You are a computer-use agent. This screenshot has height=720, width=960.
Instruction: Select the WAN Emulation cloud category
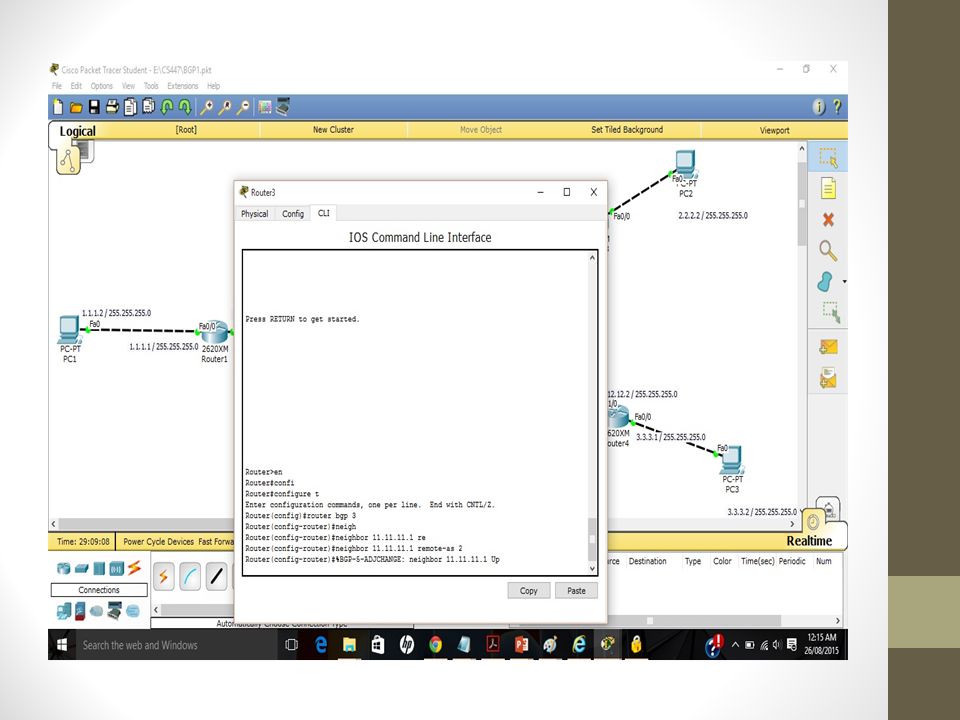[96, 611]
